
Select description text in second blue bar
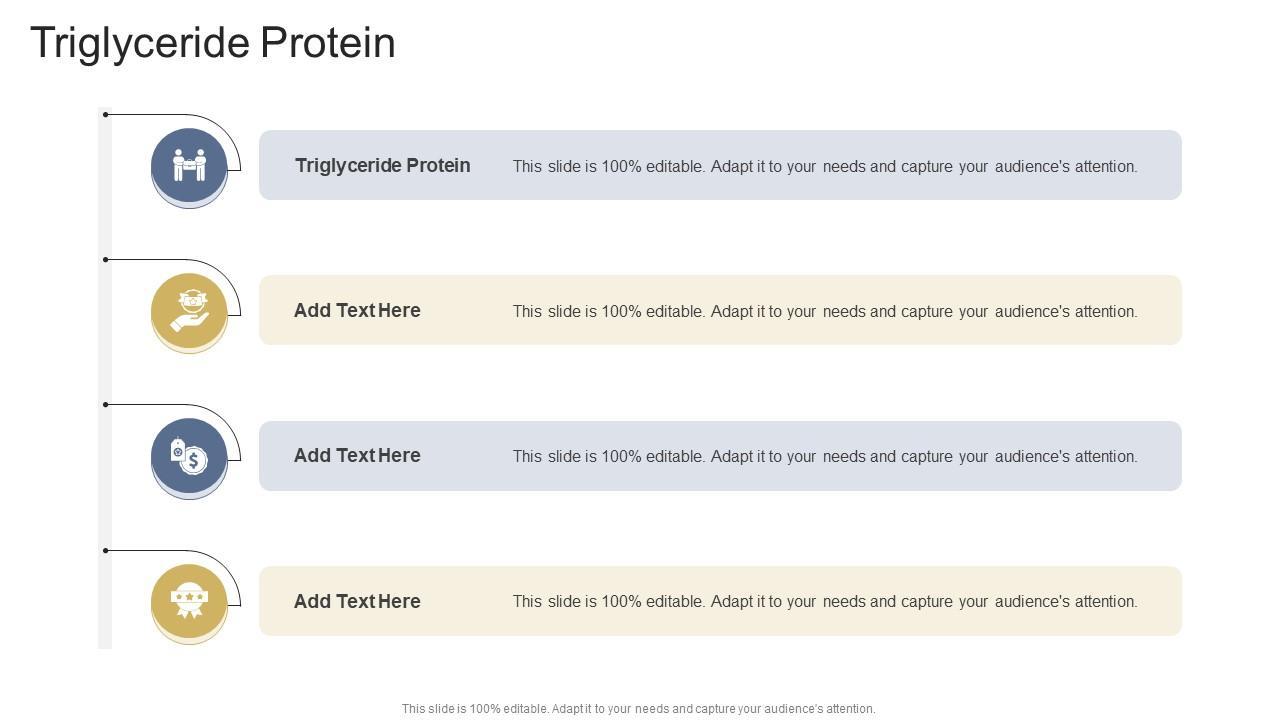(x=825, y=457)
